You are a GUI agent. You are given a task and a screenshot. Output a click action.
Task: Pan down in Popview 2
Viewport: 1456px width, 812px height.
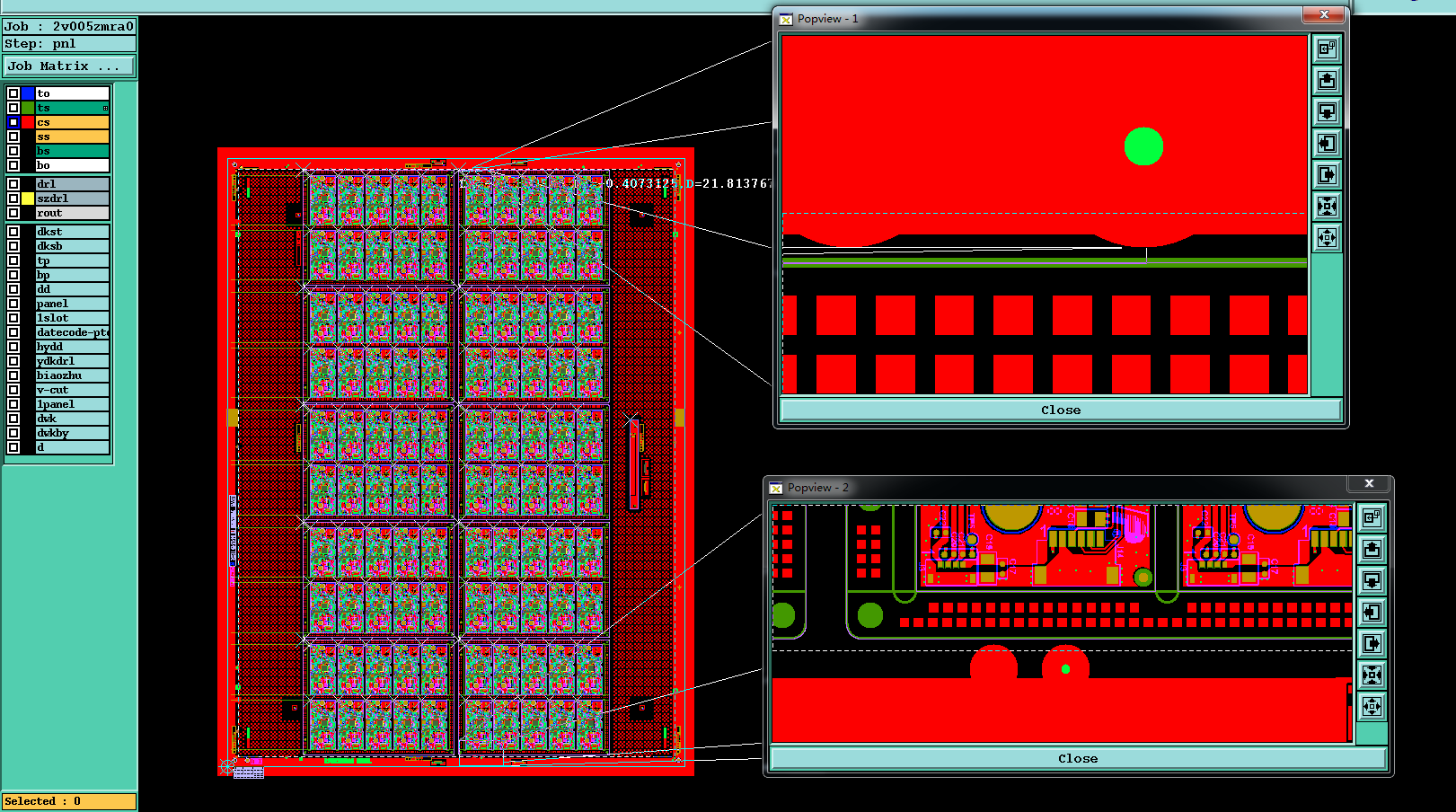1372,580
